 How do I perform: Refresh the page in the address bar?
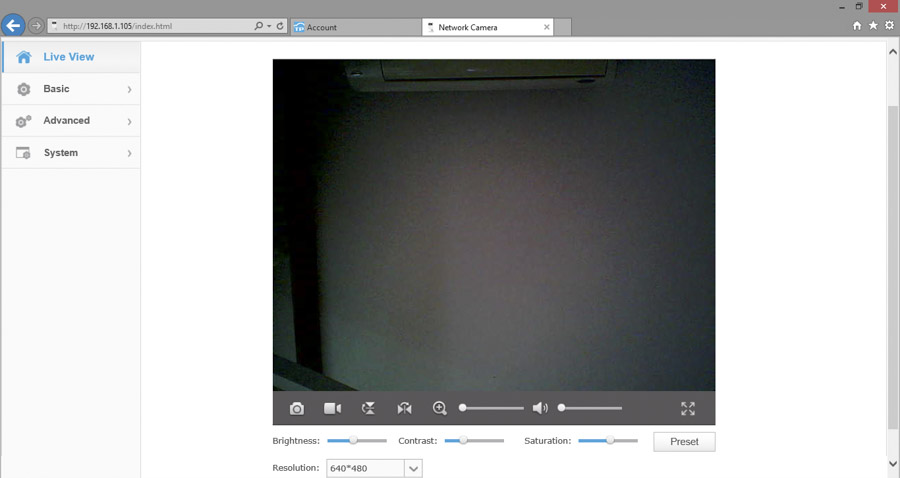(x=280, y=26)
